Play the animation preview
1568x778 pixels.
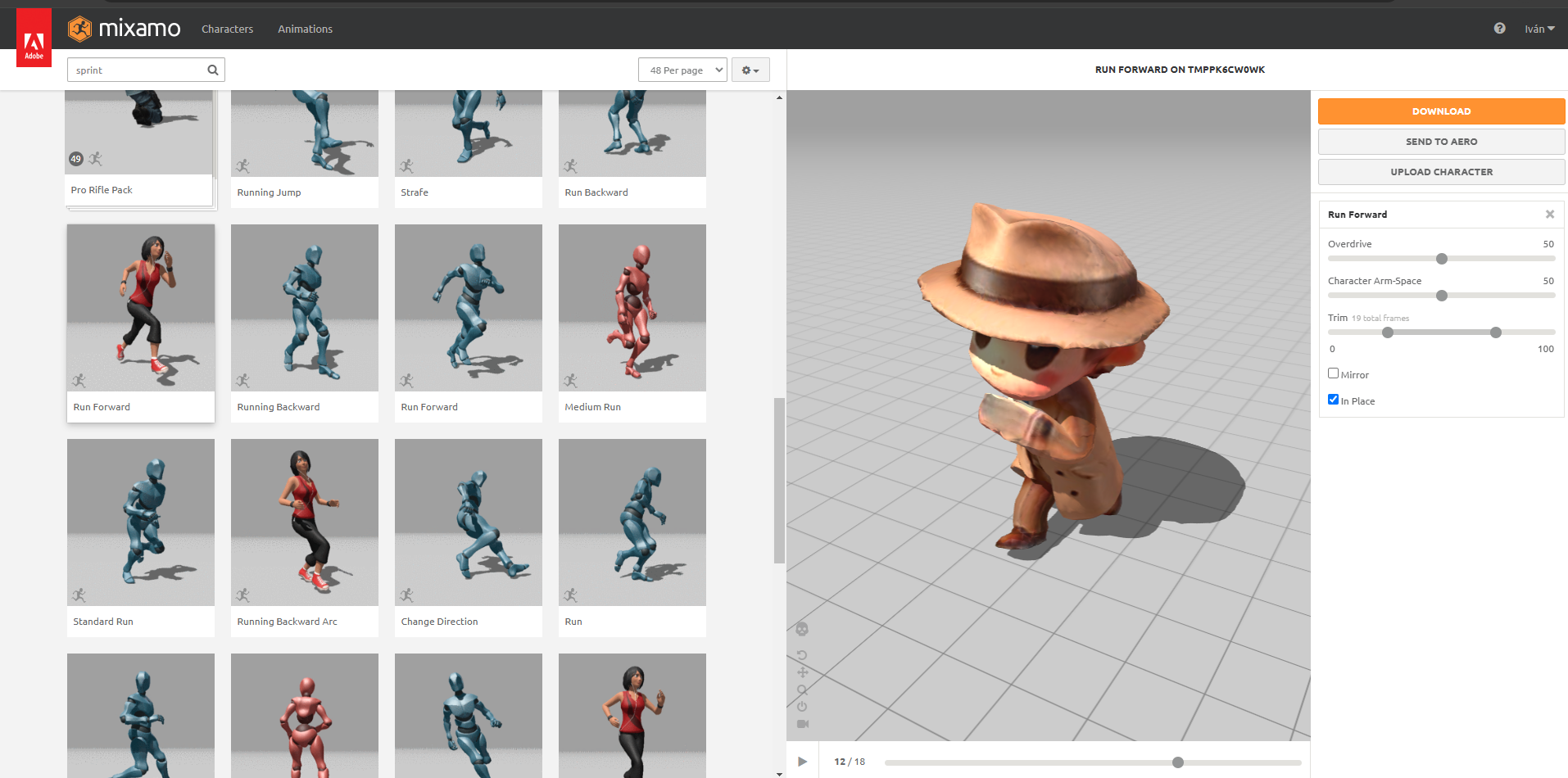(x=803, y=762)
